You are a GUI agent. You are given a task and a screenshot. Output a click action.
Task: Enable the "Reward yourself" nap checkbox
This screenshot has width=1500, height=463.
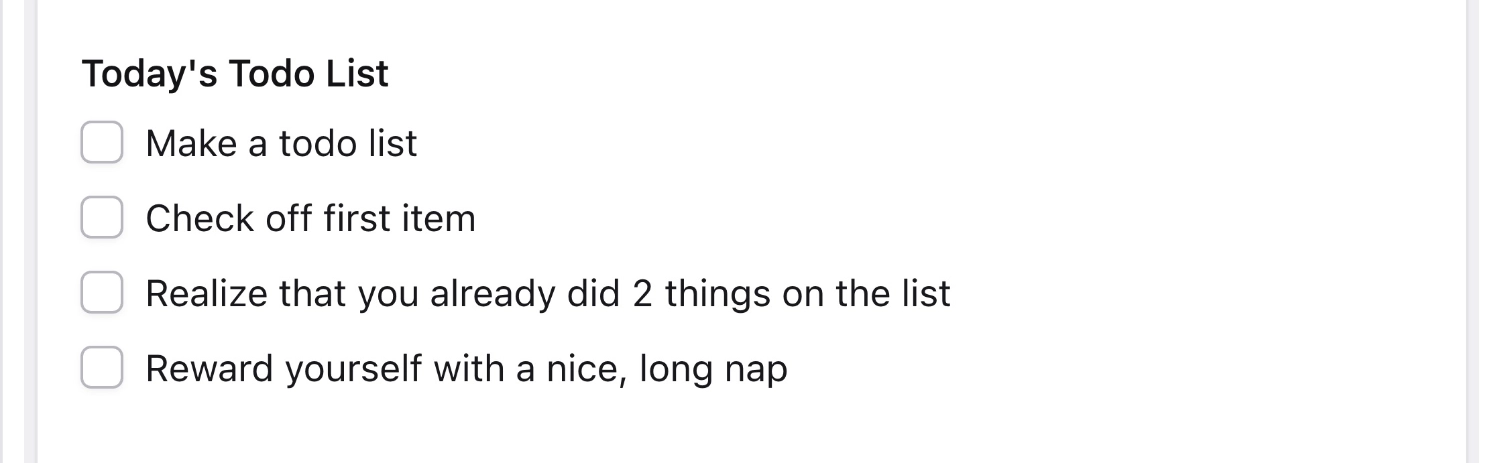(101, 368)
